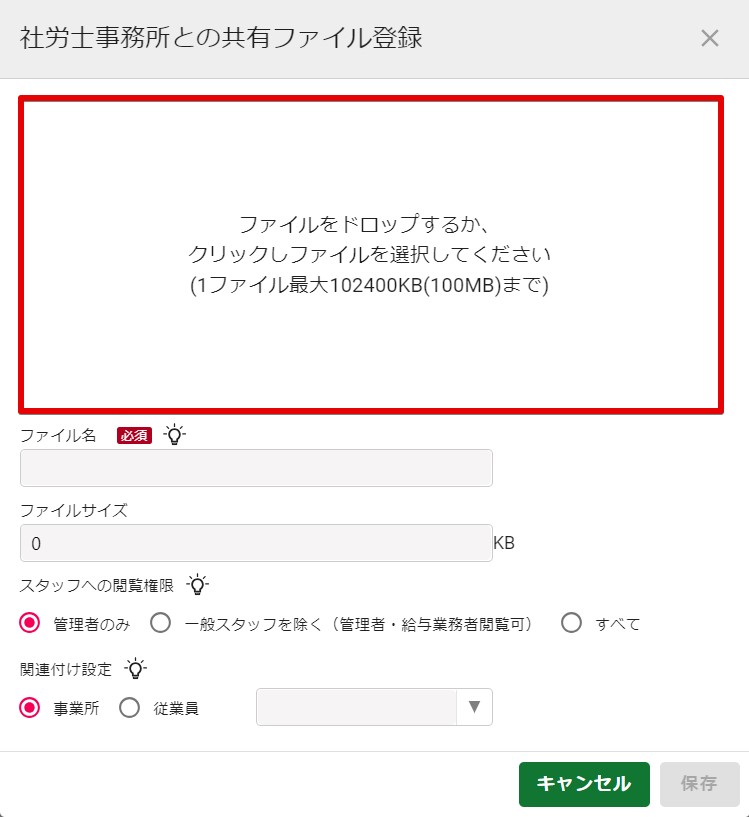This screenshot has width=749, height=817.
Task: Switch association to 従業員
Action: [129, 708]
